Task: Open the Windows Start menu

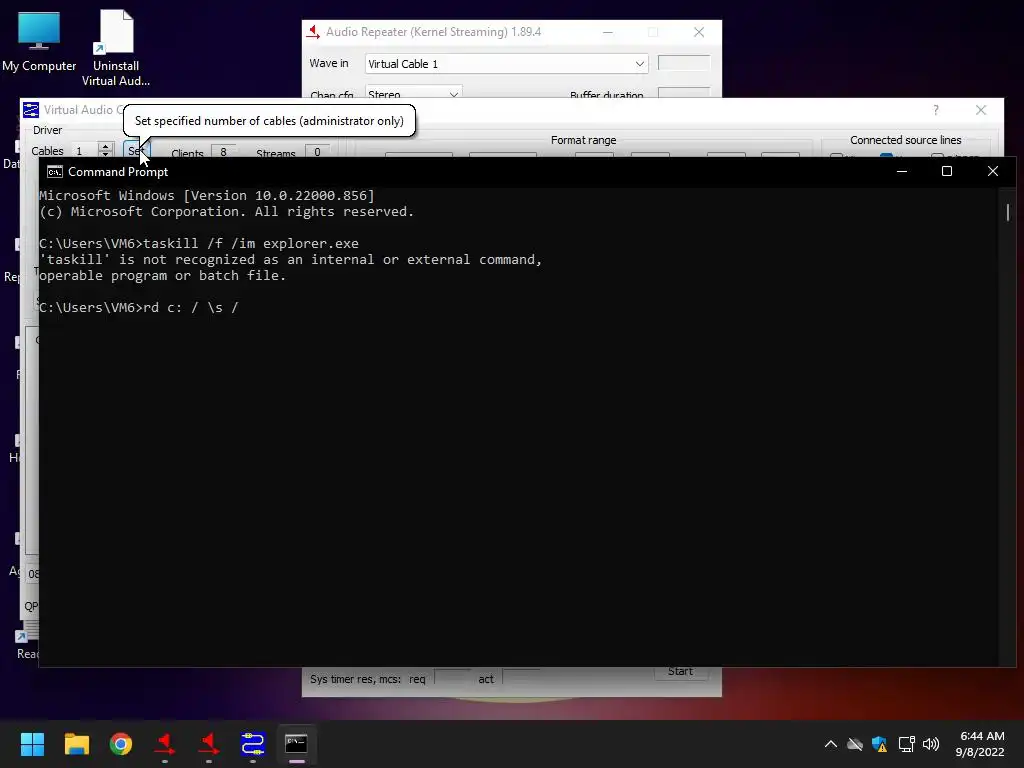Action: coord(32,744)
